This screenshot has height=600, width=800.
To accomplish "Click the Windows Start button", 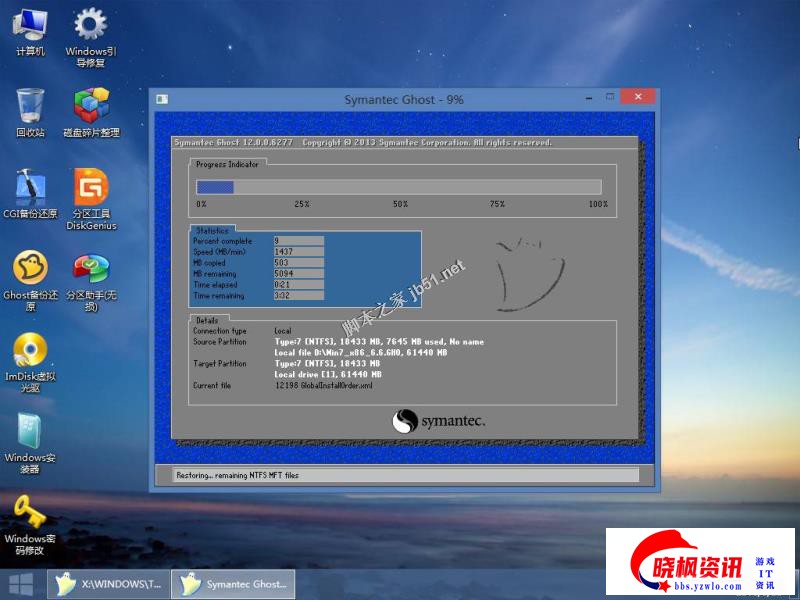I will click(20, 584).
